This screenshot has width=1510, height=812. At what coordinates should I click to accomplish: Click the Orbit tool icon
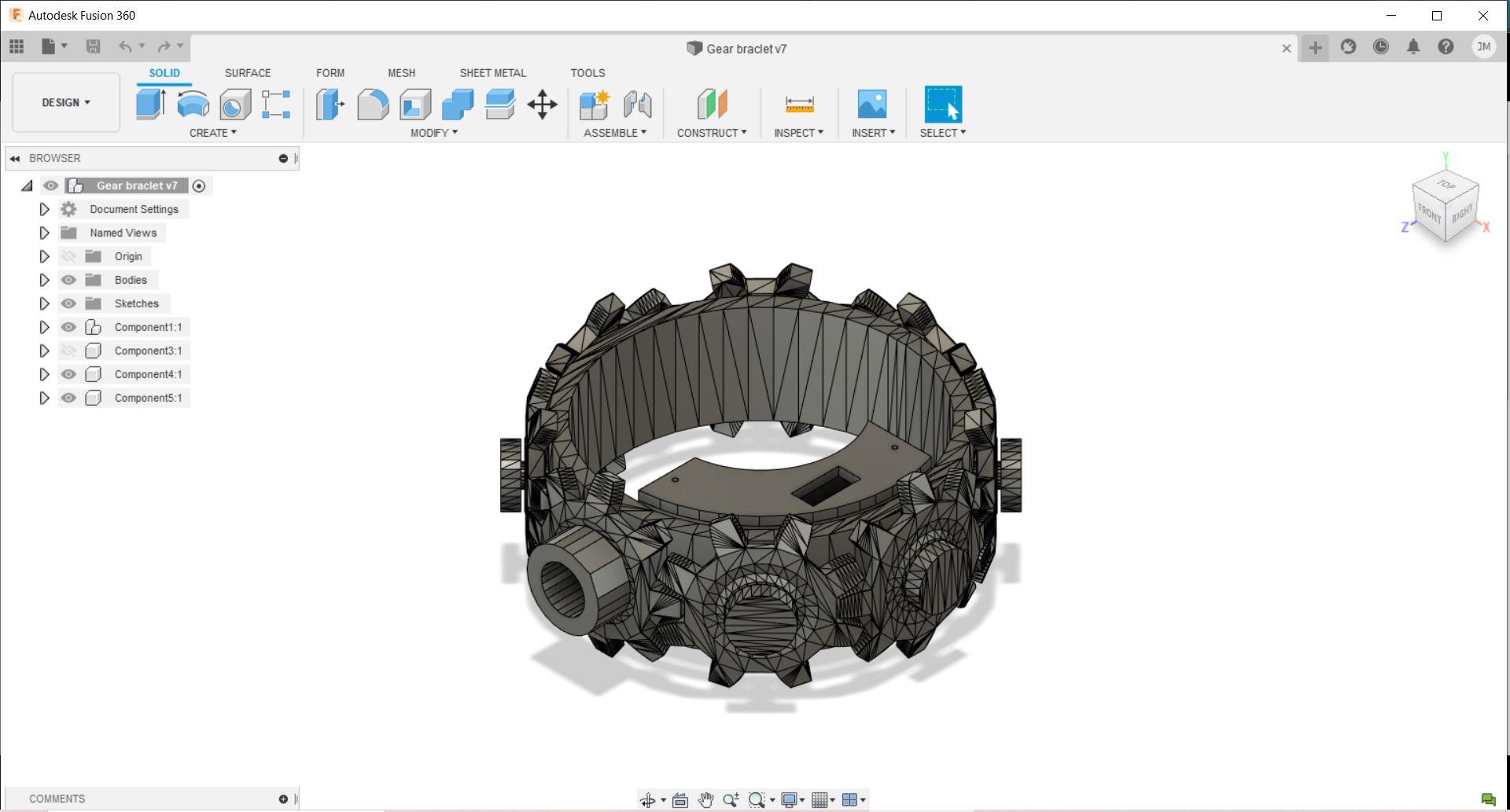(647, 799)
